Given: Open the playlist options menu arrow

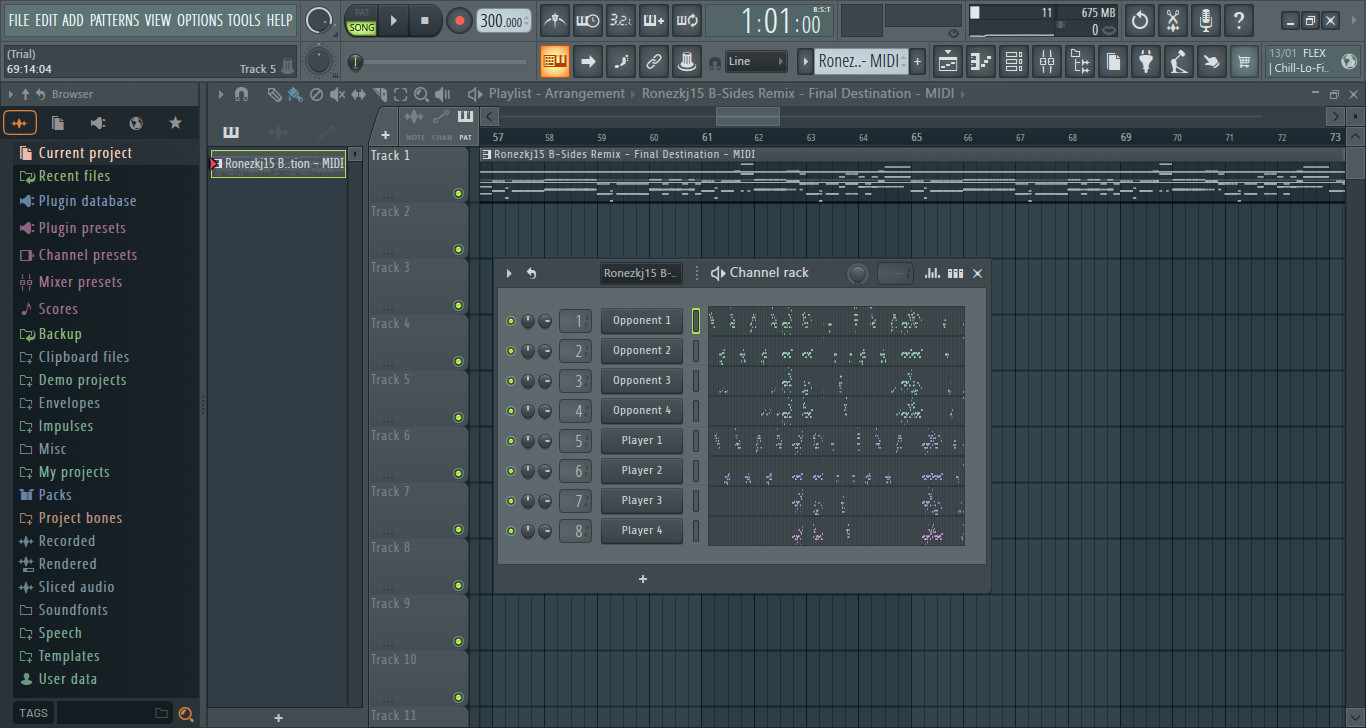Looking at the screenshot, I should 221,94.
